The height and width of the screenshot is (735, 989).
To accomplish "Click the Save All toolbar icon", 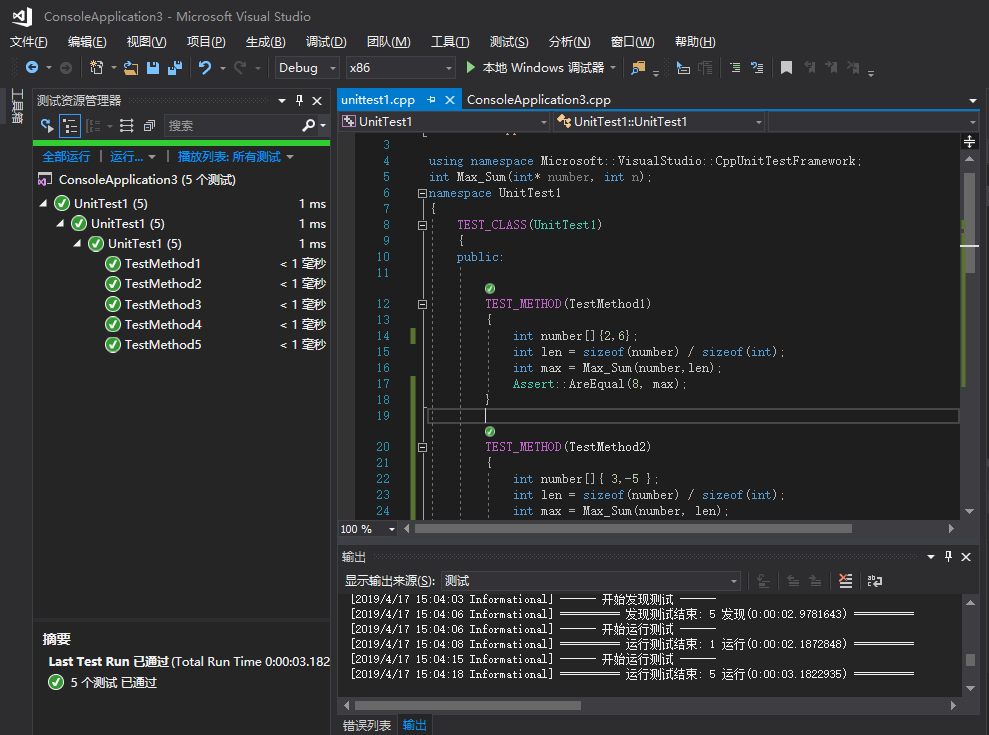I will pos(175,68).
